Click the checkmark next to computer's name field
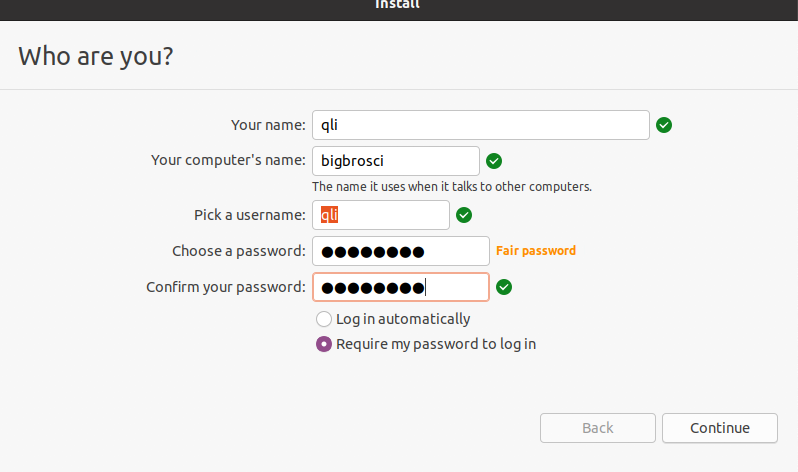 pos(493,161)
